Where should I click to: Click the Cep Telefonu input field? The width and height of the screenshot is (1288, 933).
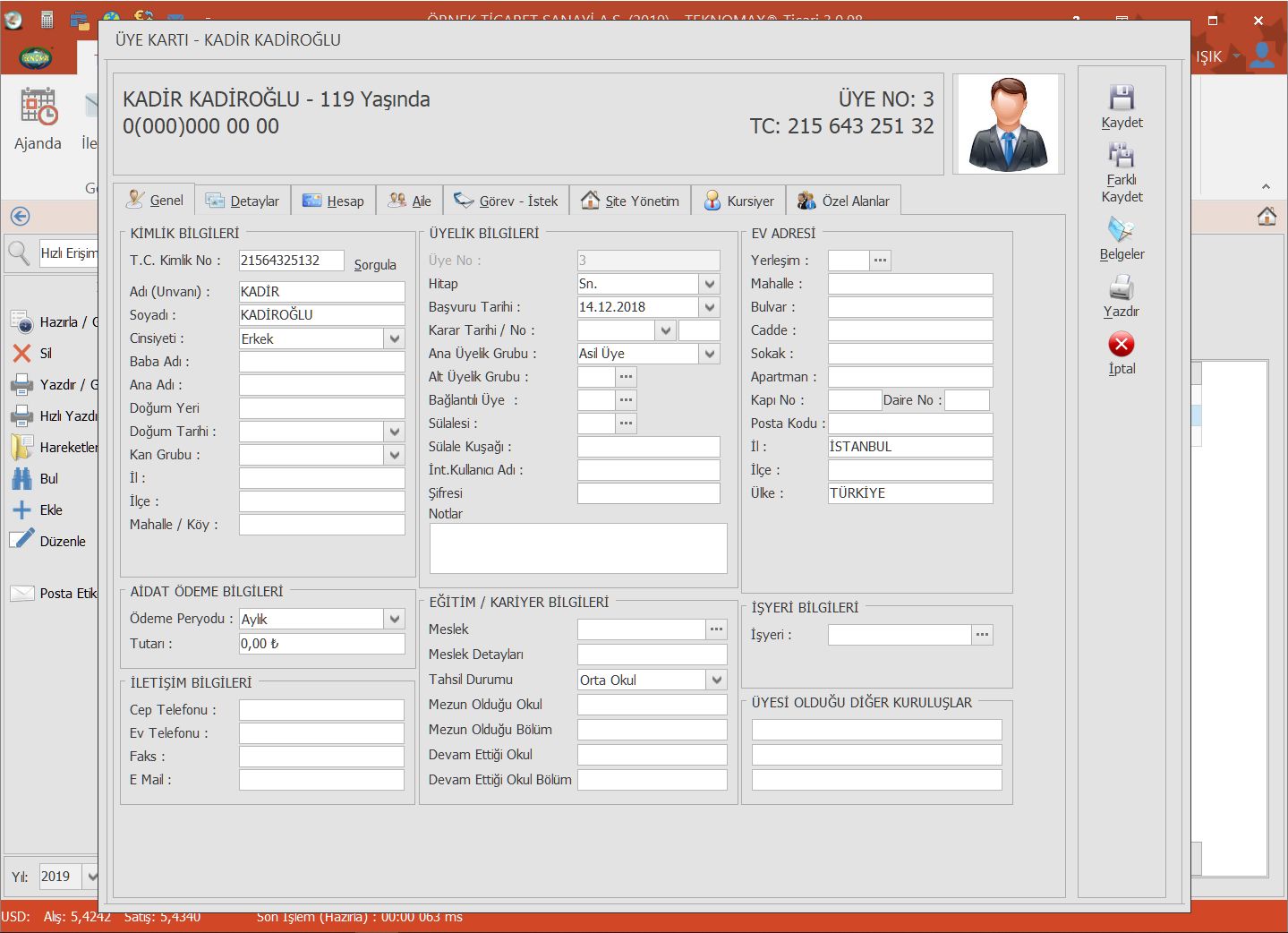pyautogui.click(x=321, y=710)
